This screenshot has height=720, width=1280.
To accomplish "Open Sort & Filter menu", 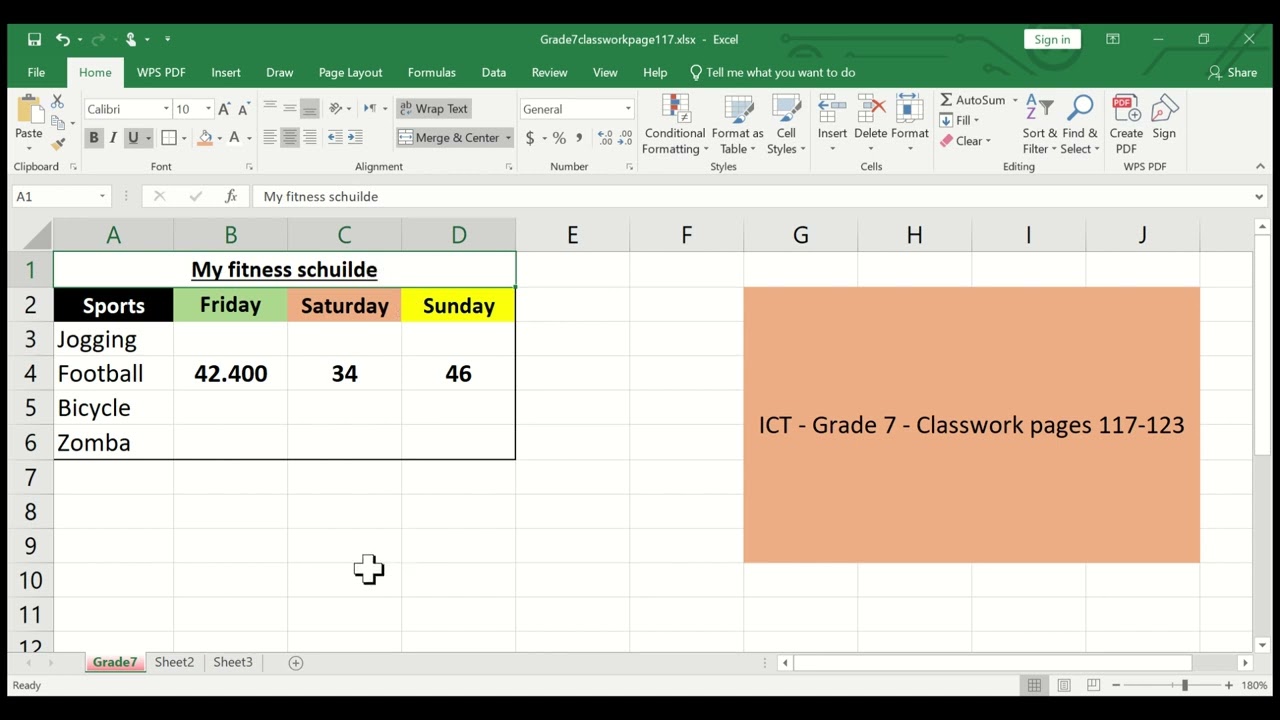I will tap(1039, 125).
